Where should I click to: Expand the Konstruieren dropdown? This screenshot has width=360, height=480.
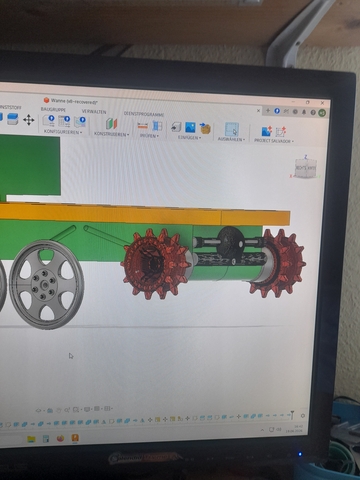pos(111,134)
